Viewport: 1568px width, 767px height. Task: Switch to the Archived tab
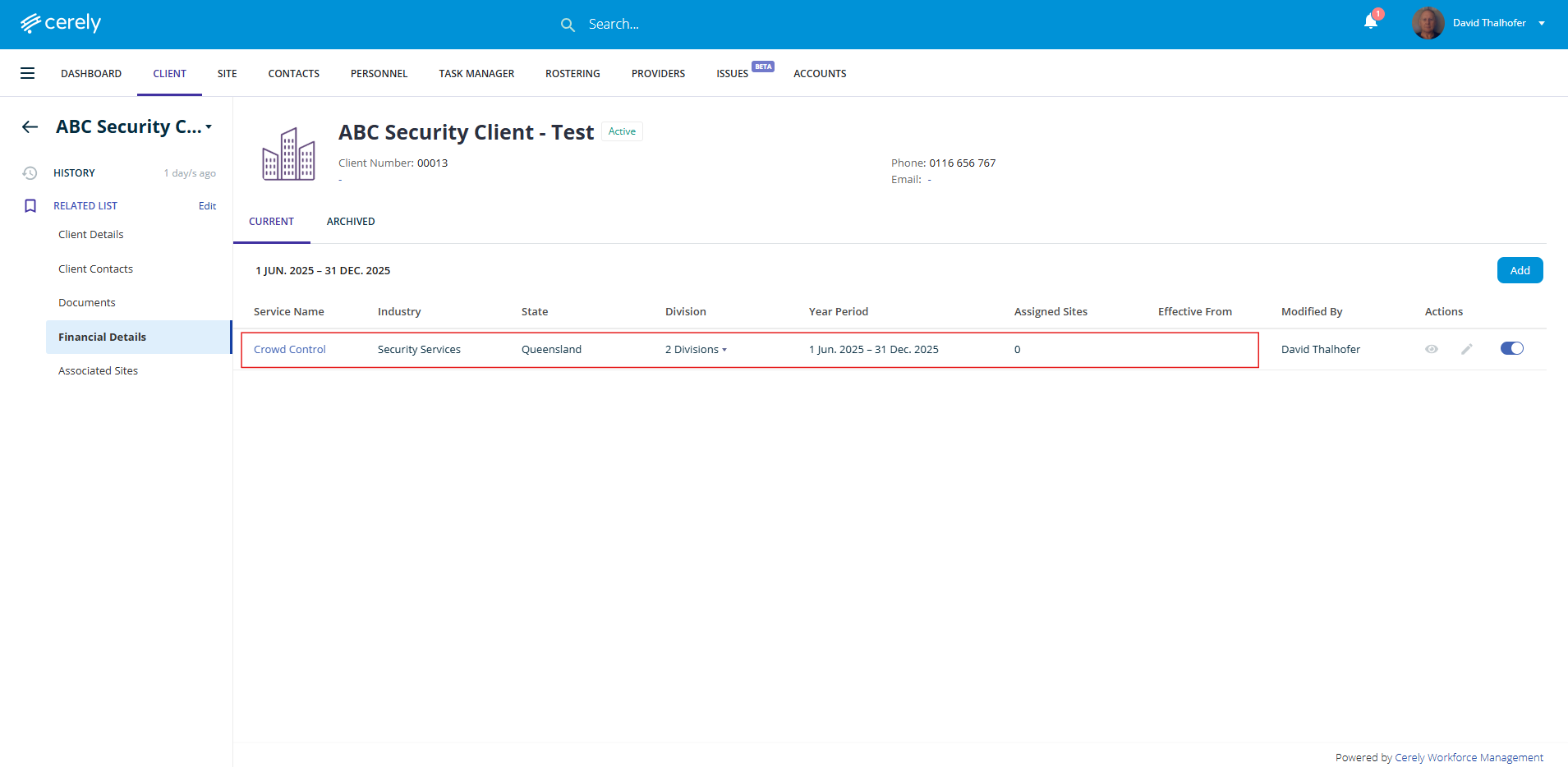click(x=351, y=222)
